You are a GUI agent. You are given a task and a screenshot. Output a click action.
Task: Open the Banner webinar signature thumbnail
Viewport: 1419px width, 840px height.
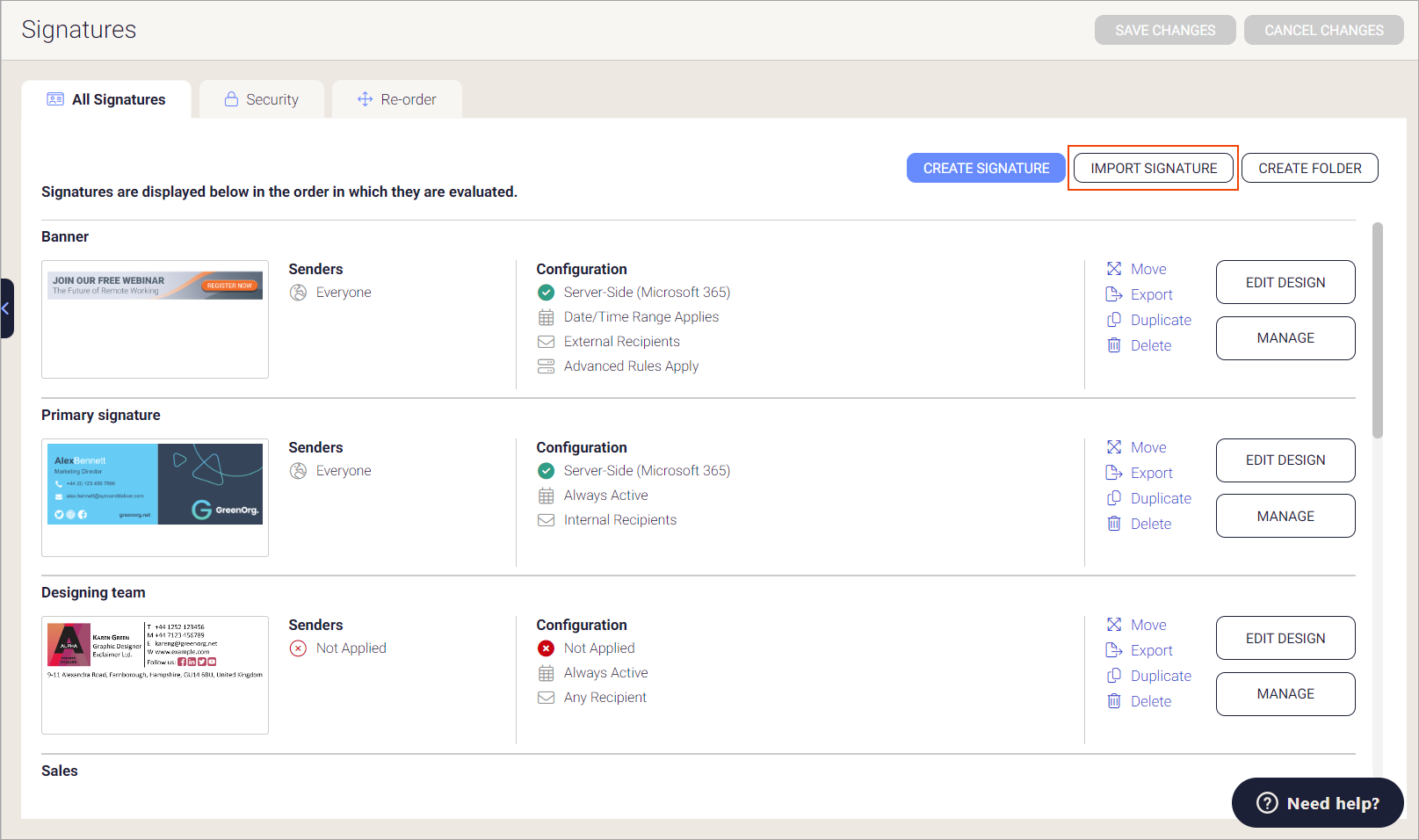coord(155,286)
